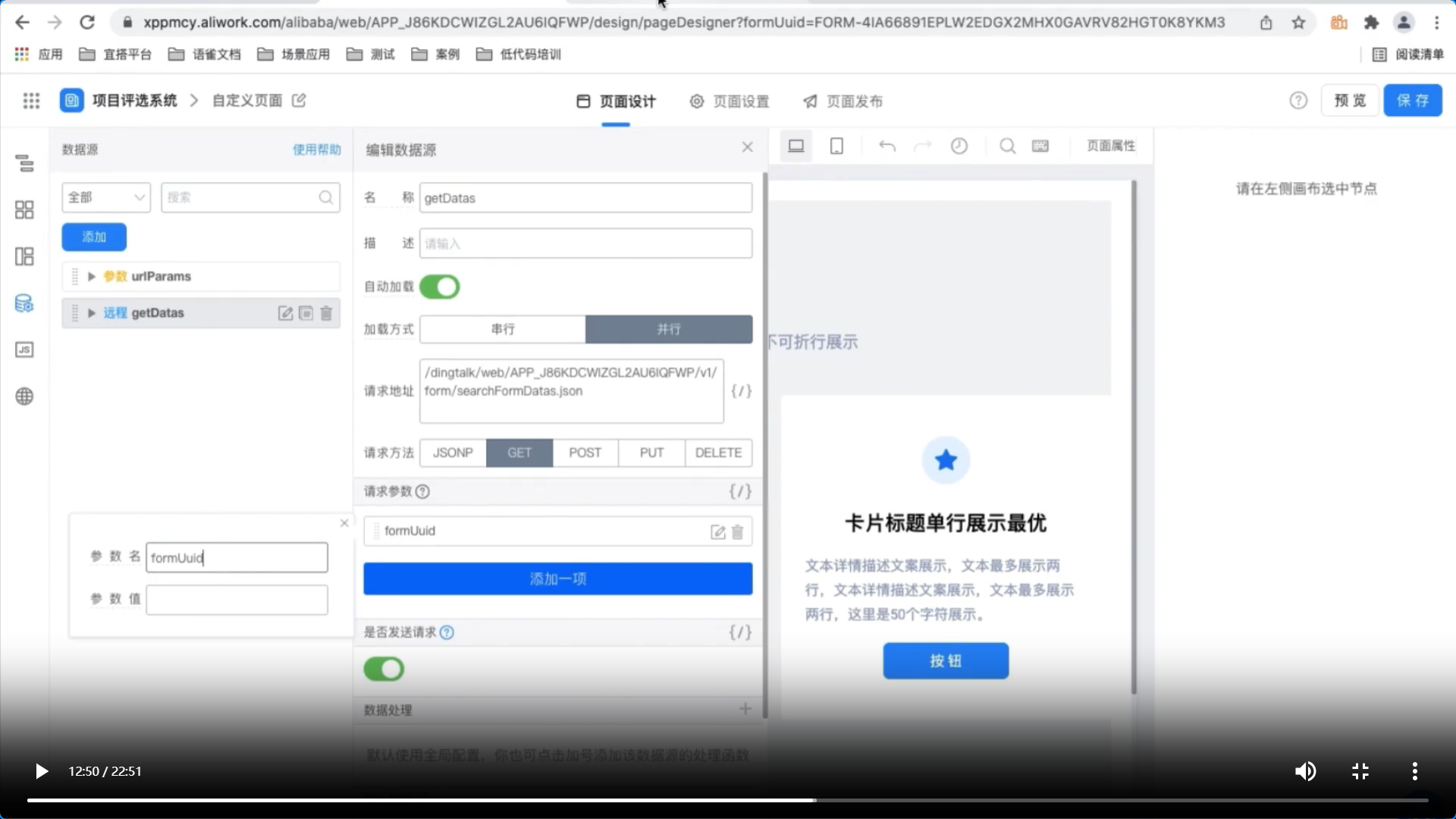
Task: Toggle the send request (是否发送请求) switch
Action: 384,669
